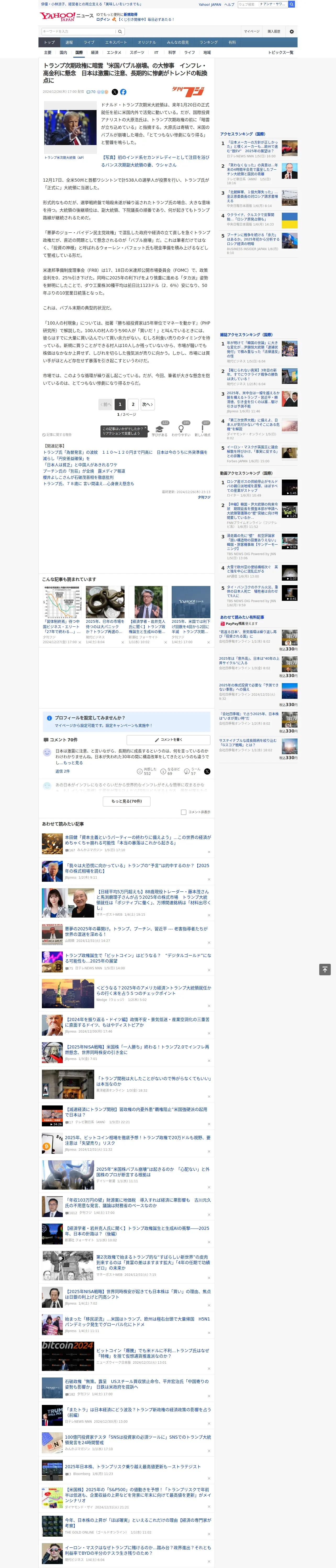Click the comment count icon showing 70
336x1568 pixels.
click(91, 92)
